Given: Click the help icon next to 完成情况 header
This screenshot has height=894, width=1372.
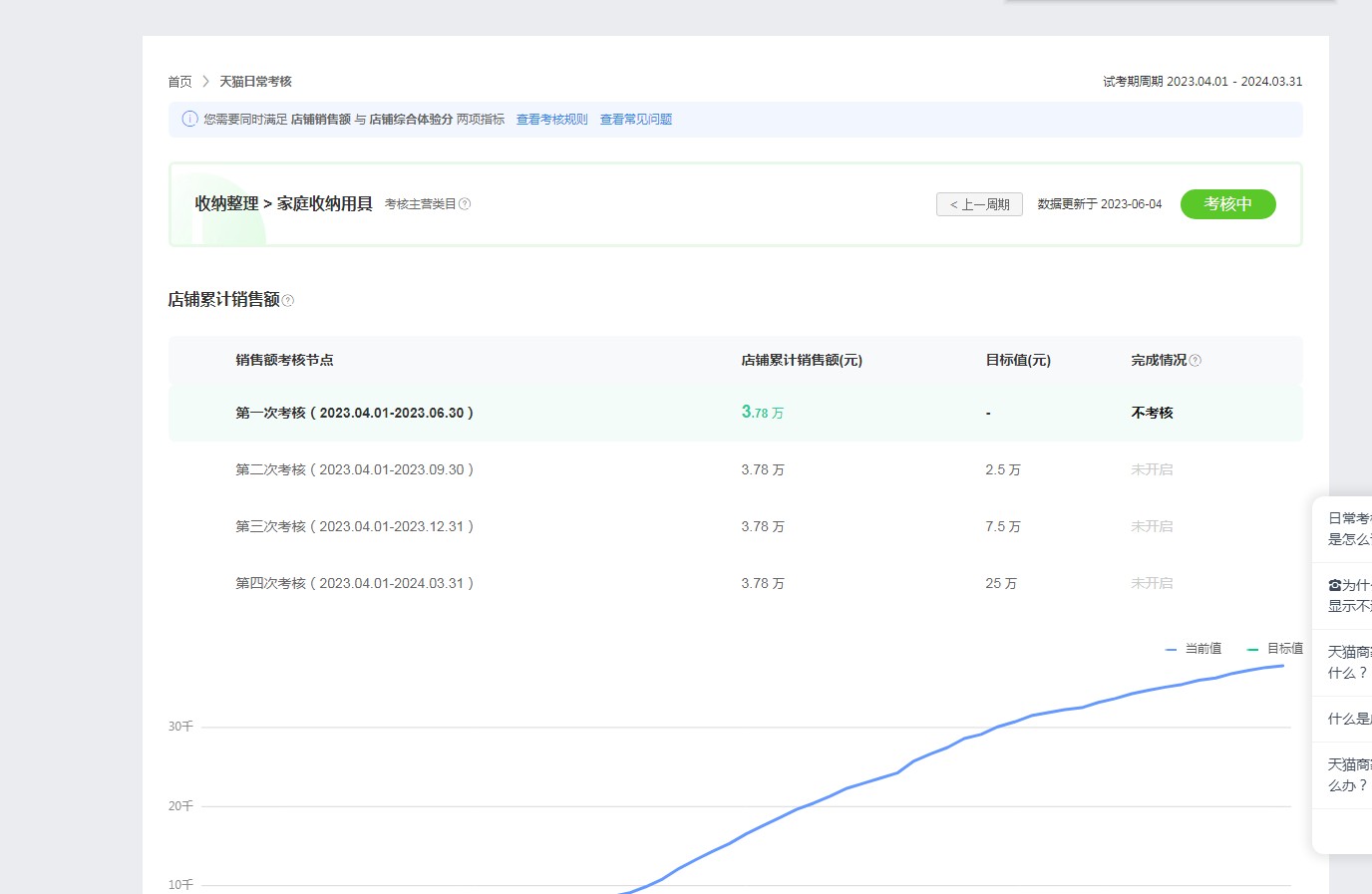Looking at the screenshot, I should click(x=1196, y=361).
